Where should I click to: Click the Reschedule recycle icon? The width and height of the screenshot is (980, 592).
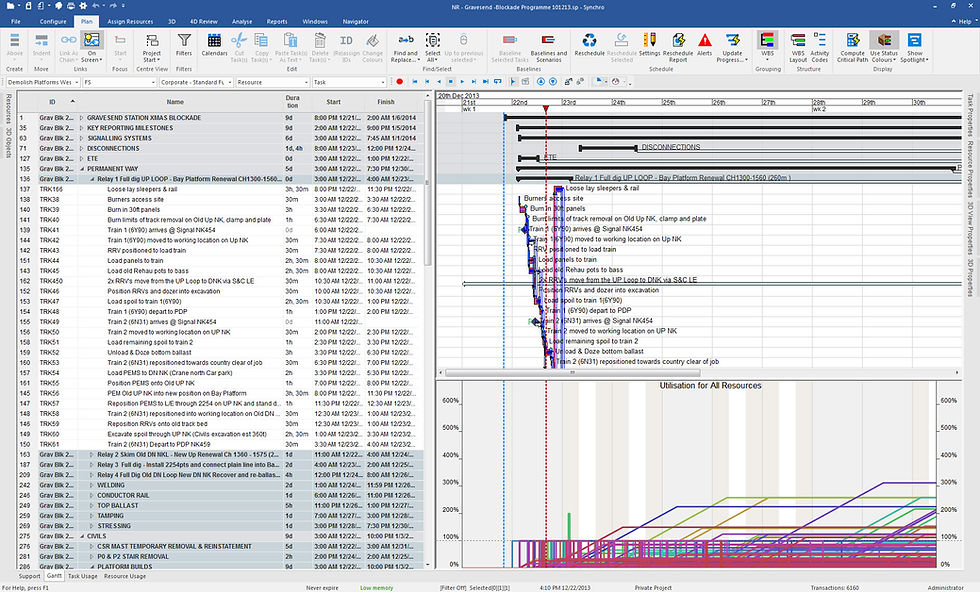589,41
